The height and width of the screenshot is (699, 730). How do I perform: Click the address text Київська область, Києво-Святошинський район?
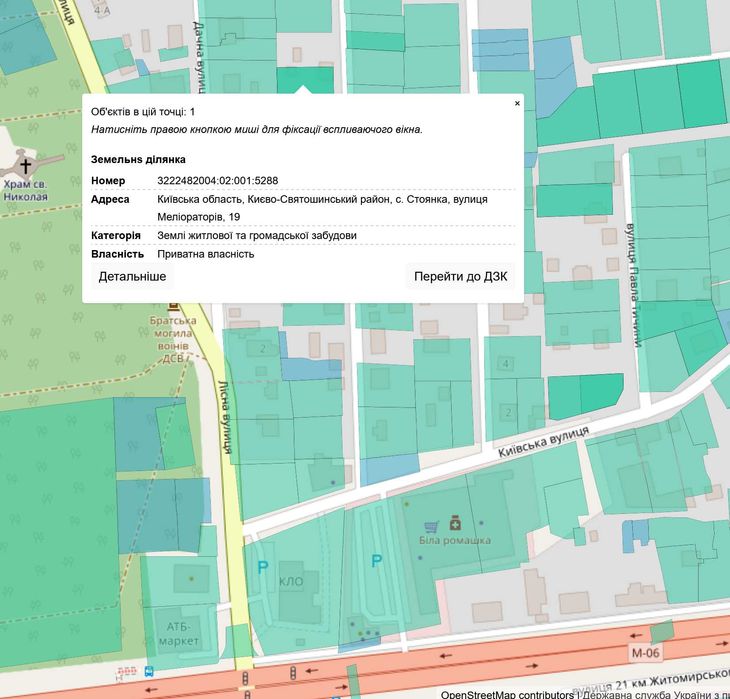point(274,199)
